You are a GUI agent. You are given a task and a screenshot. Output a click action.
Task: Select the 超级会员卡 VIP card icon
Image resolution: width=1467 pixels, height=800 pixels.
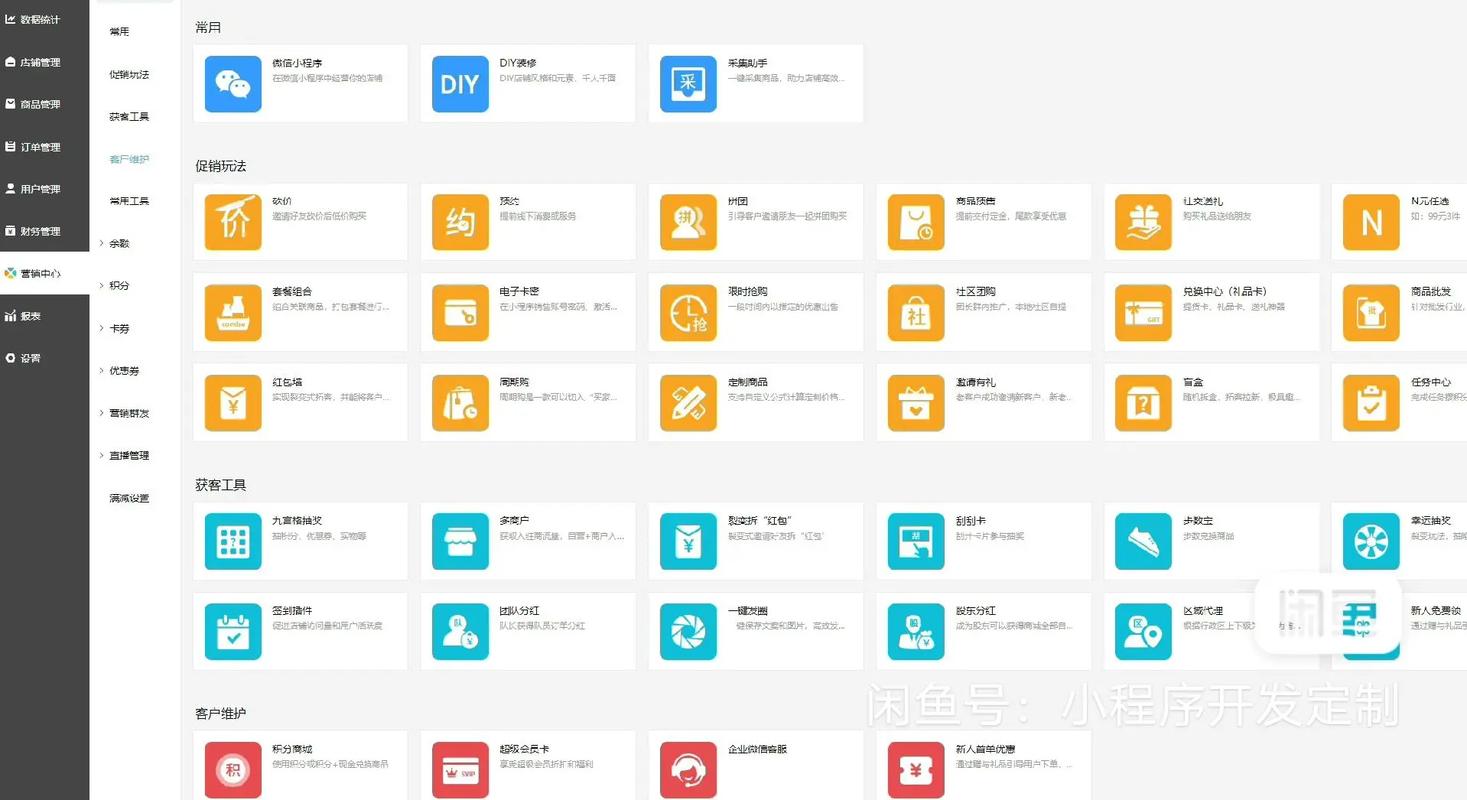[x=460, y=769]
